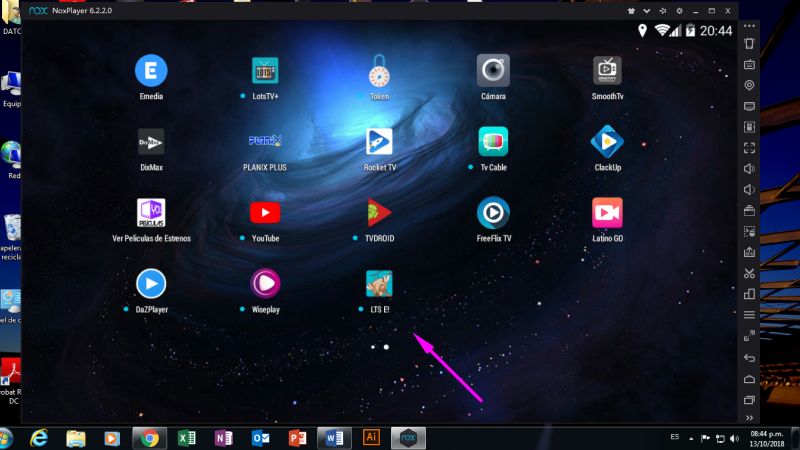Open the Wiseplay app
This screenshot has height=450, width=800.
[265, 284]
